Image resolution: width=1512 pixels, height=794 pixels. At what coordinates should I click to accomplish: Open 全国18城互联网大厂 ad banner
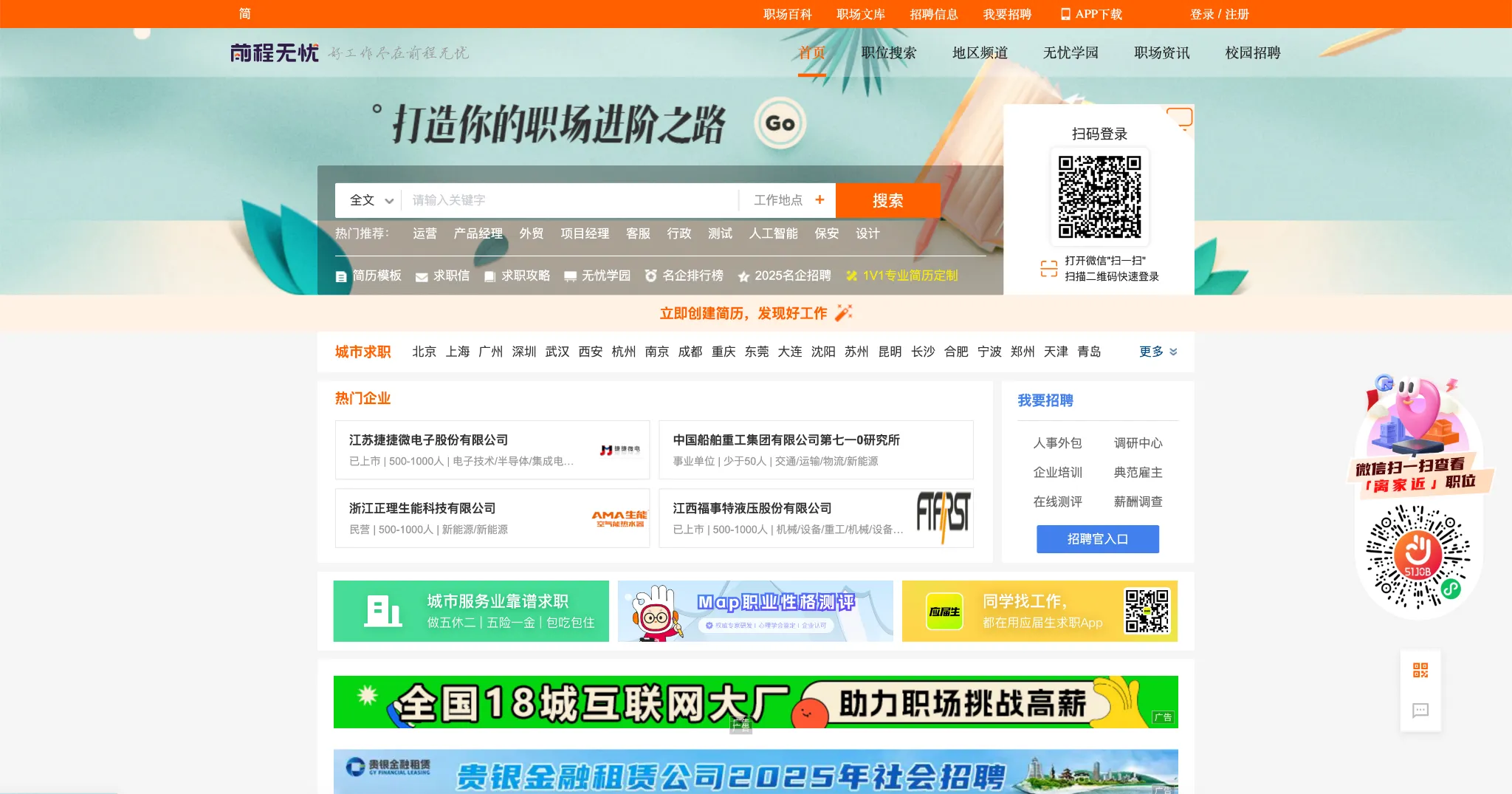(755, 702)
